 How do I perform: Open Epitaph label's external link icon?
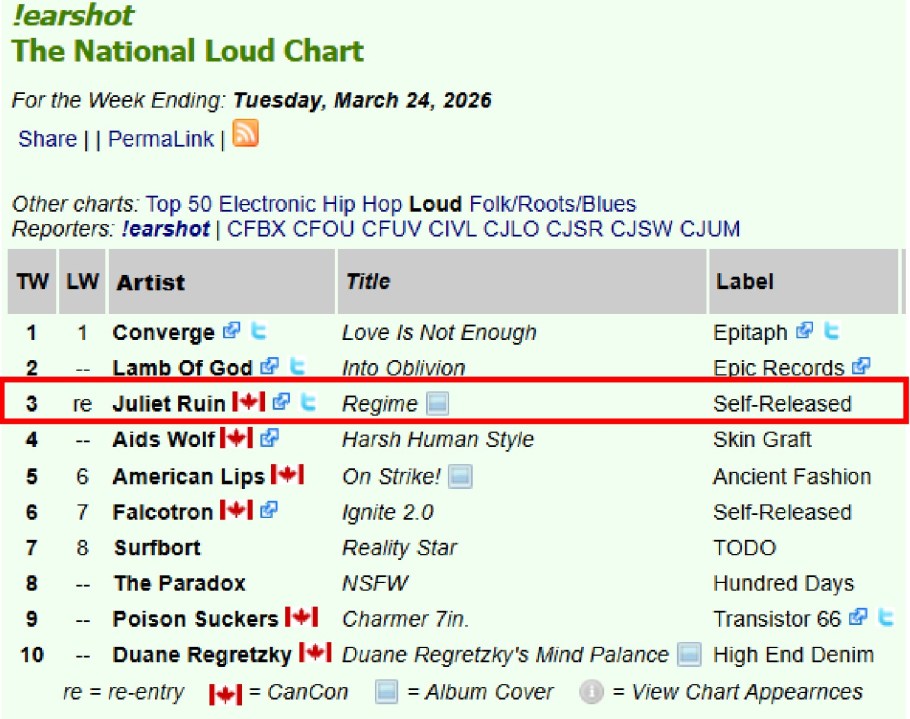(x=805, y=331)
